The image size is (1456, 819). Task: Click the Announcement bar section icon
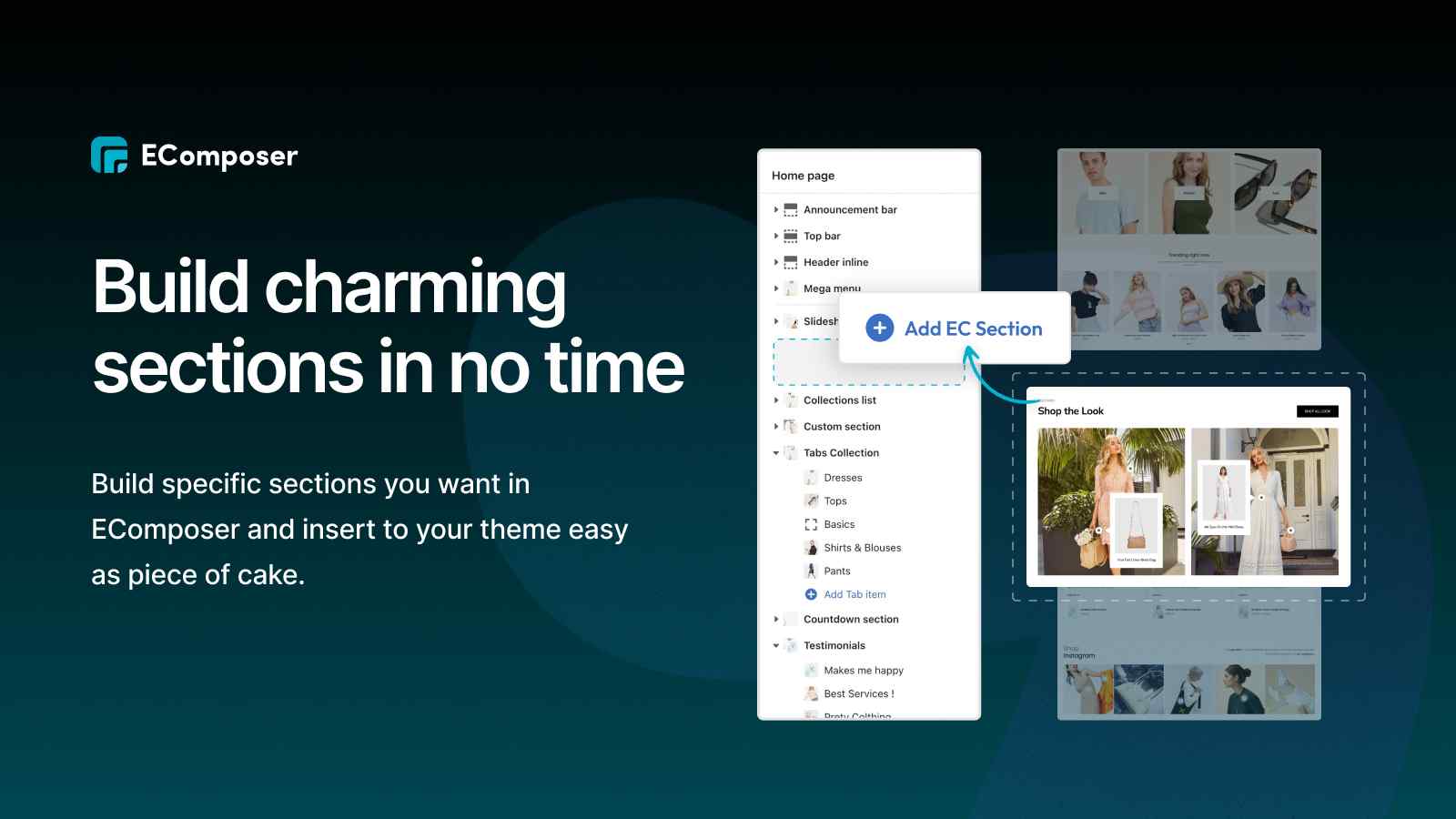click(x=791, y=210)
